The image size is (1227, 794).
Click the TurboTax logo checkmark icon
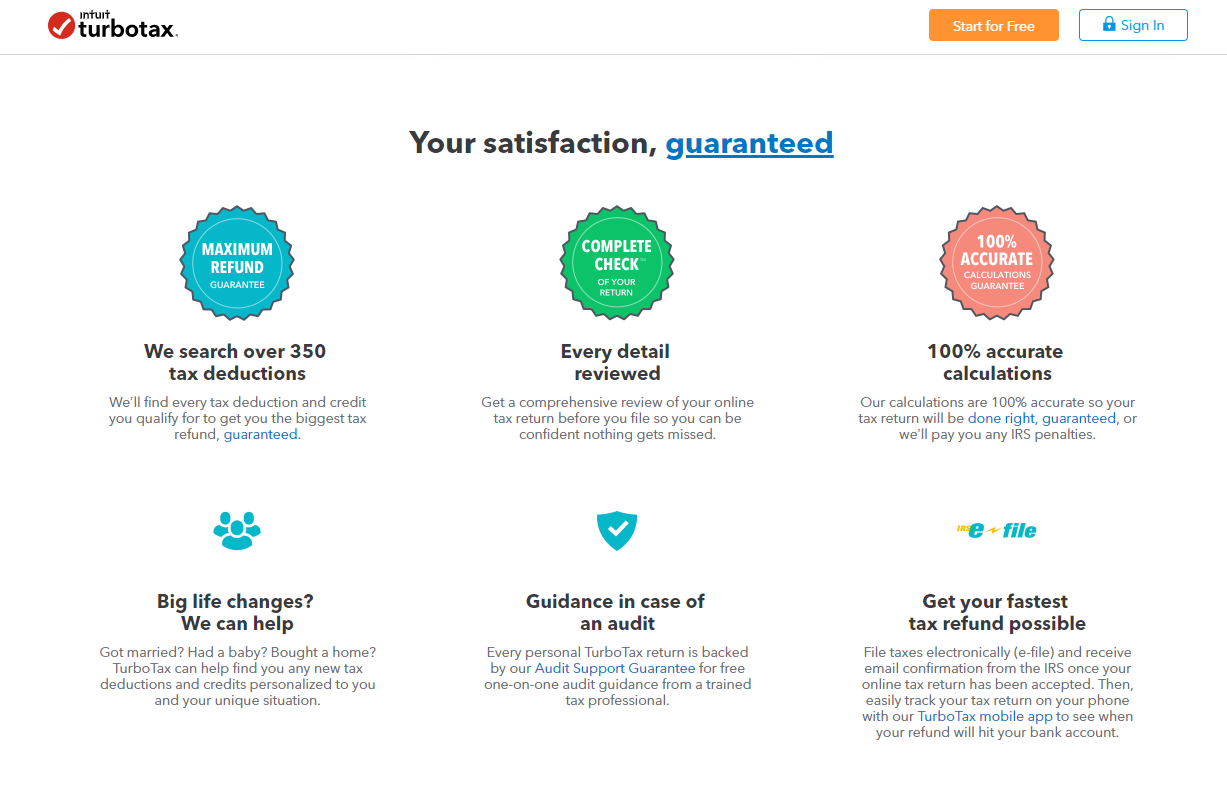pos(61,26)
